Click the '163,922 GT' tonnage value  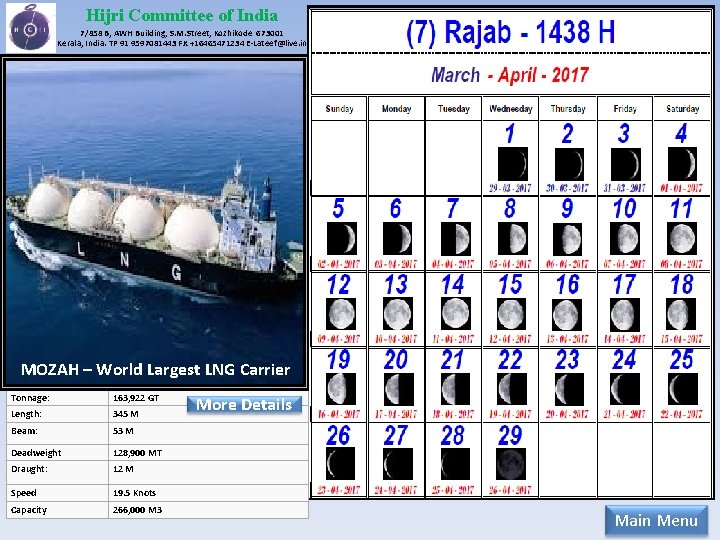135,398
